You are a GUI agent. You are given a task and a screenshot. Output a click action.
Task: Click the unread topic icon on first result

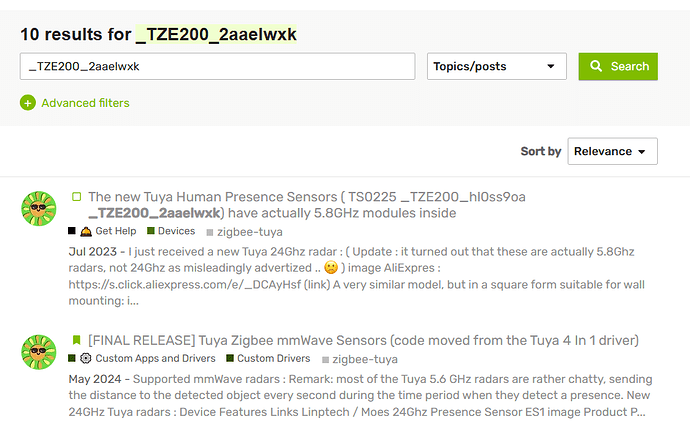(76, 197)
